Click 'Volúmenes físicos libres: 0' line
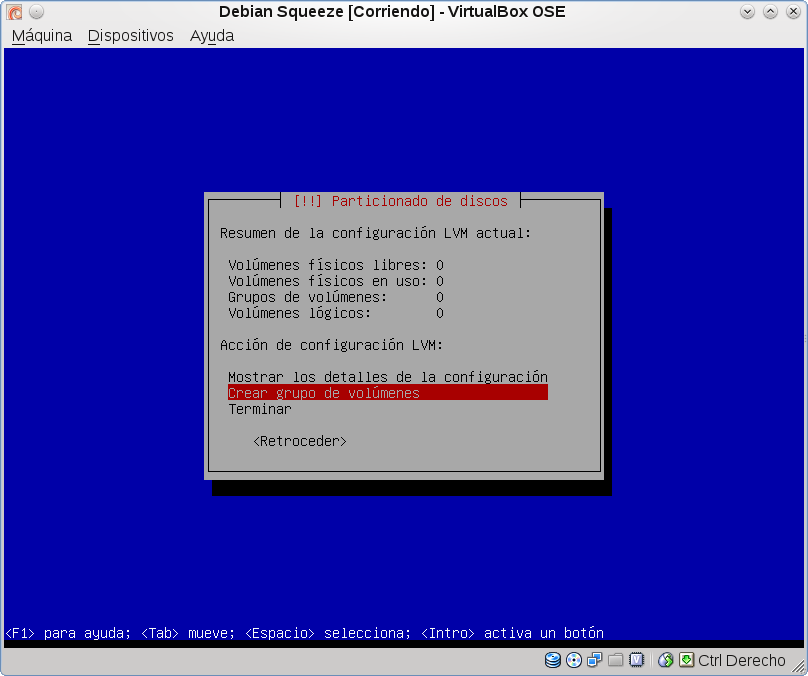 pos(336,265)
